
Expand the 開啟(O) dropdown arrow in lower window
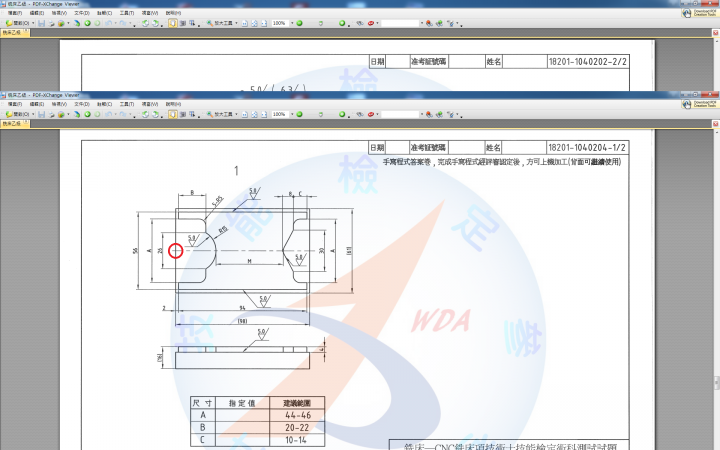(x=33, y=114)
